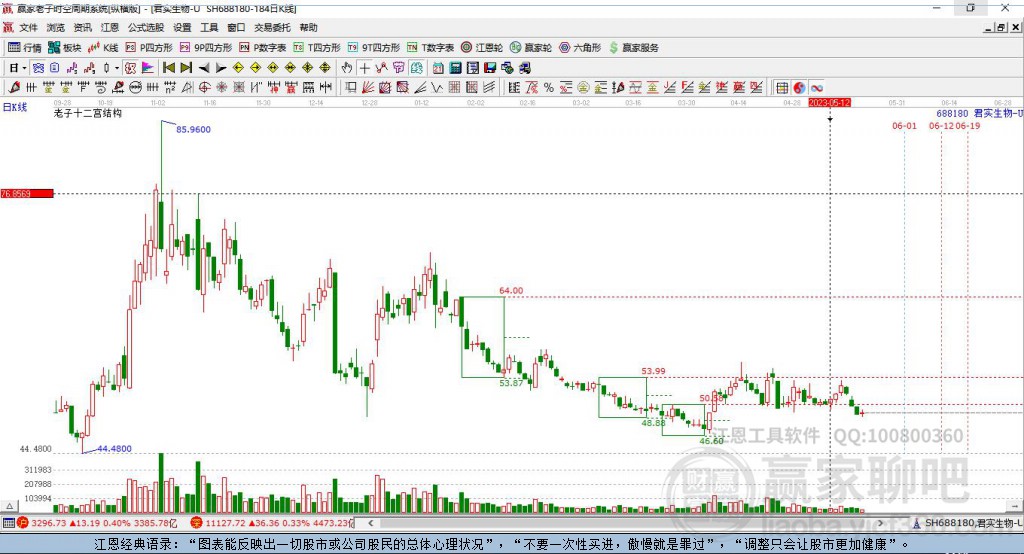Image resolution: width=1024 pixels, height=554 pixels.
Task: Select the SH688180 君实生物-U bottom tab
Action: pyautogui.click(x=967, y=523)
